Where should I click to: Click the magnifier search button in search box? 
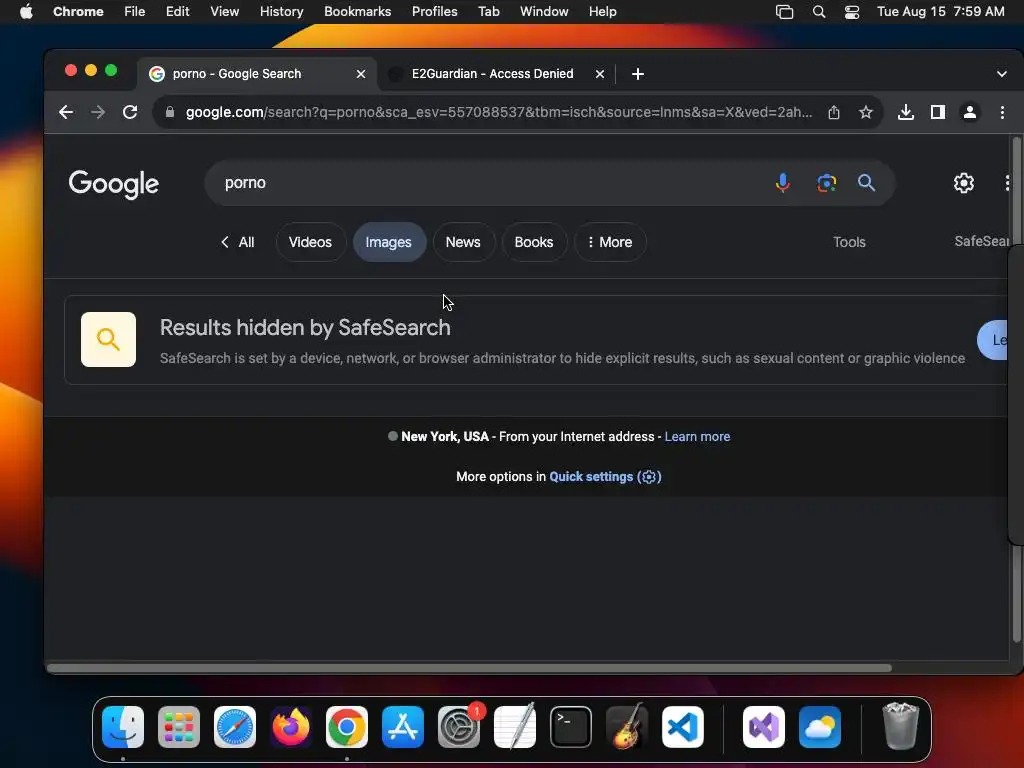tap(867, 183)
